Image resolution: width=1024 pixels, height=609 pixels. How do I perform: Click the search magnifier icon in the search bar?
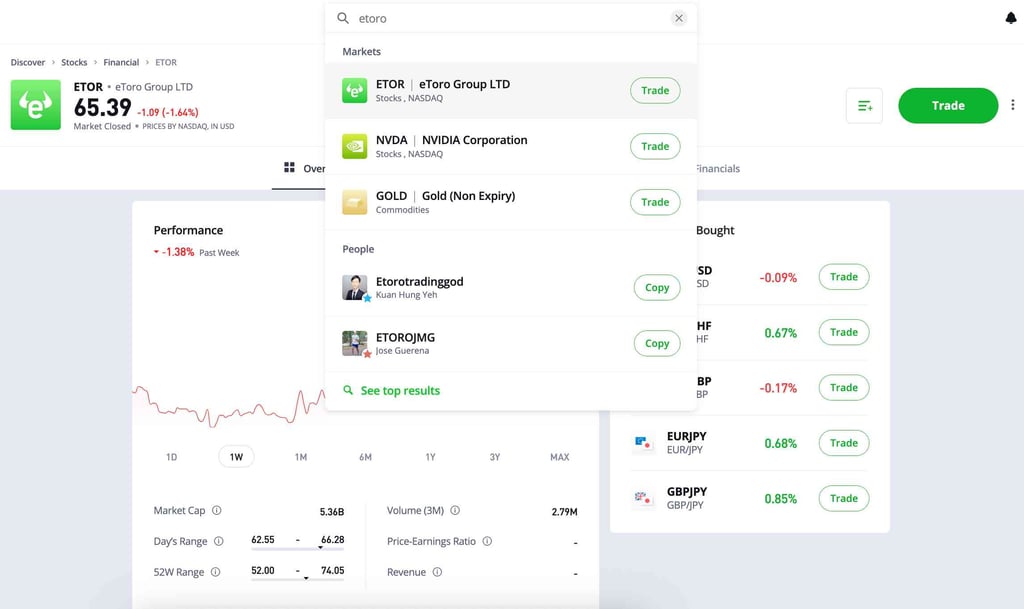(341, 17)
